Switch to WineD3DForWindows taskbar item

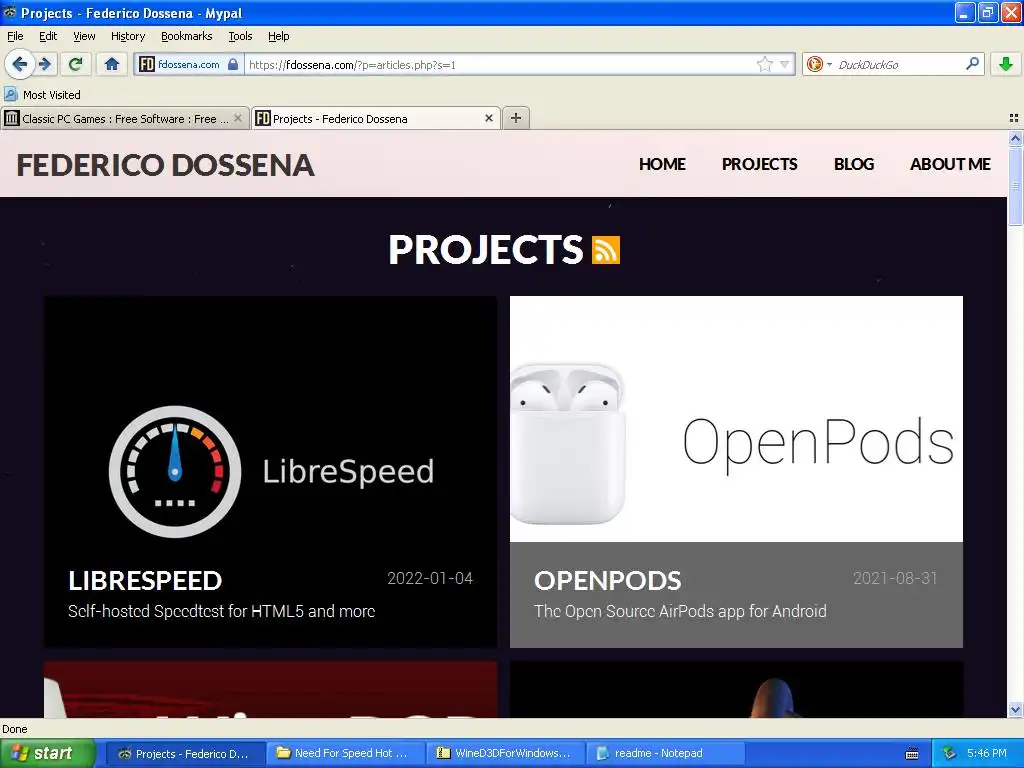pos(506,754)
